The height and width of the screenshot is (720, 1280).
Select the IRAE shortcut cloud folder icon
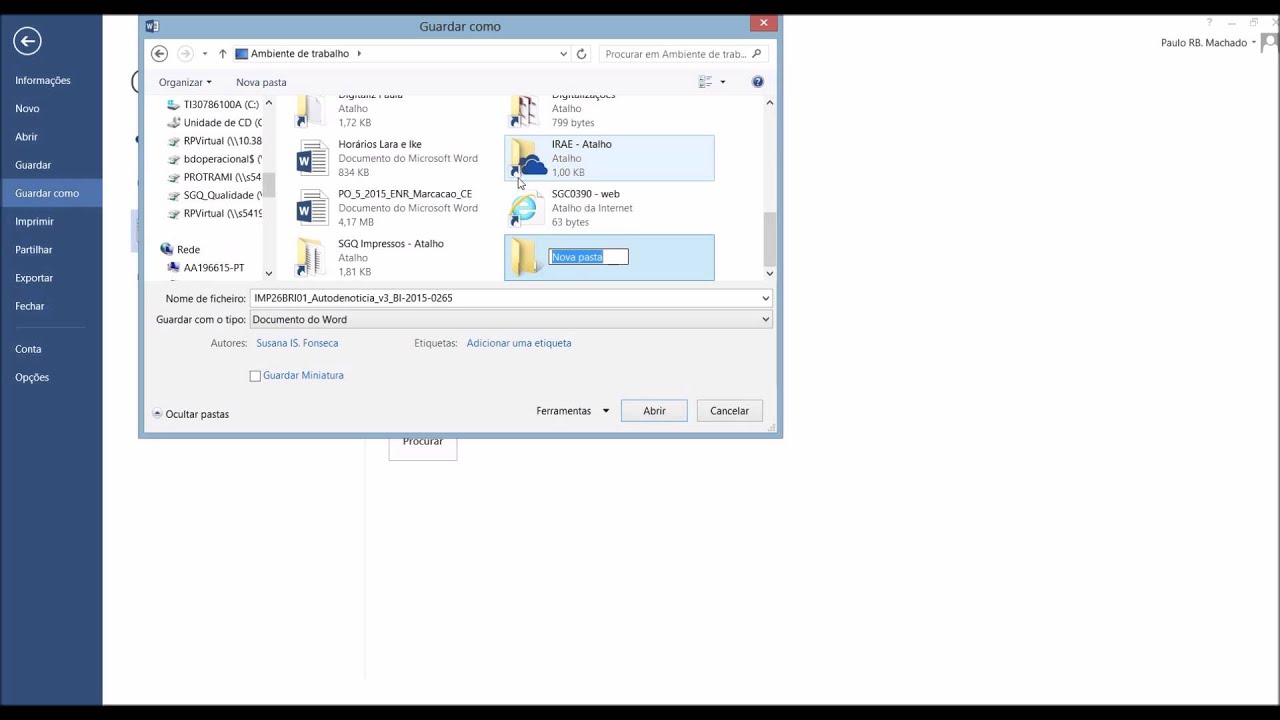[528, 158]
